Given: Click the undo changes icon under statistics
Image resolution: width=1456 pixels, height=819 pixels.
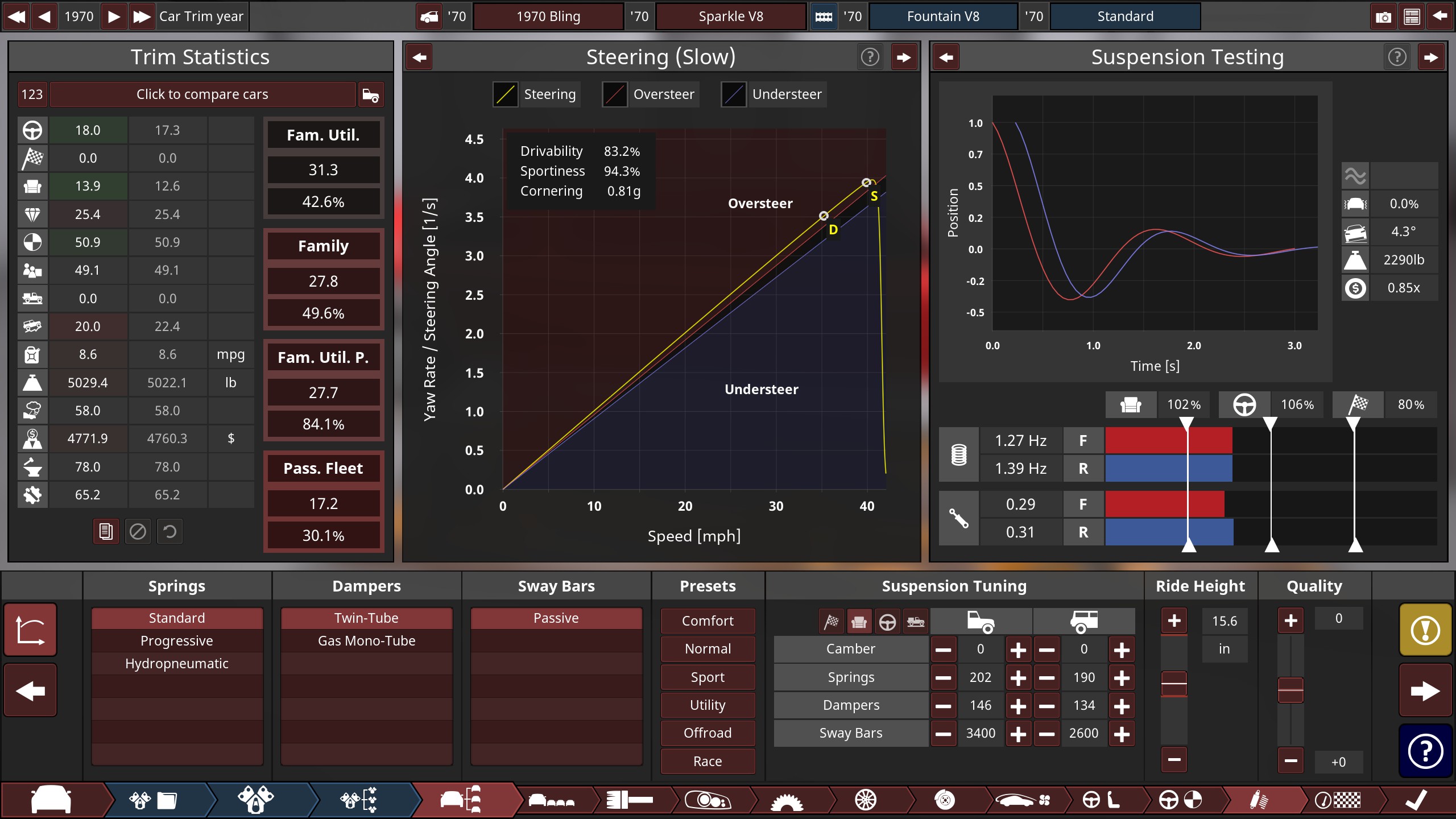Looking at the screenshot, I should coord(169,532).
